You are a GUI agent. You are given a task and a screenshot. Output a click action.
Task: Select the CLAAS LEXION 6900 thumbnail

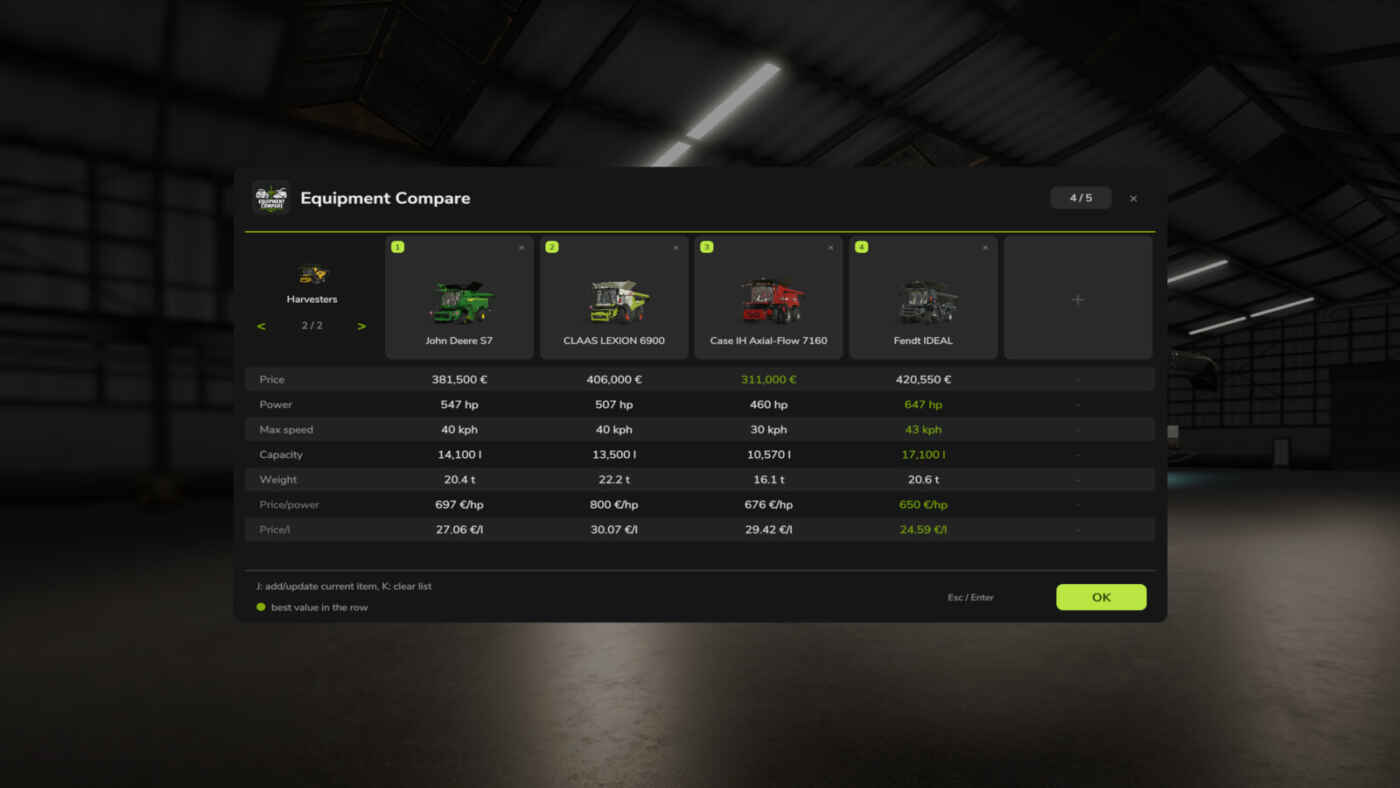619,301
